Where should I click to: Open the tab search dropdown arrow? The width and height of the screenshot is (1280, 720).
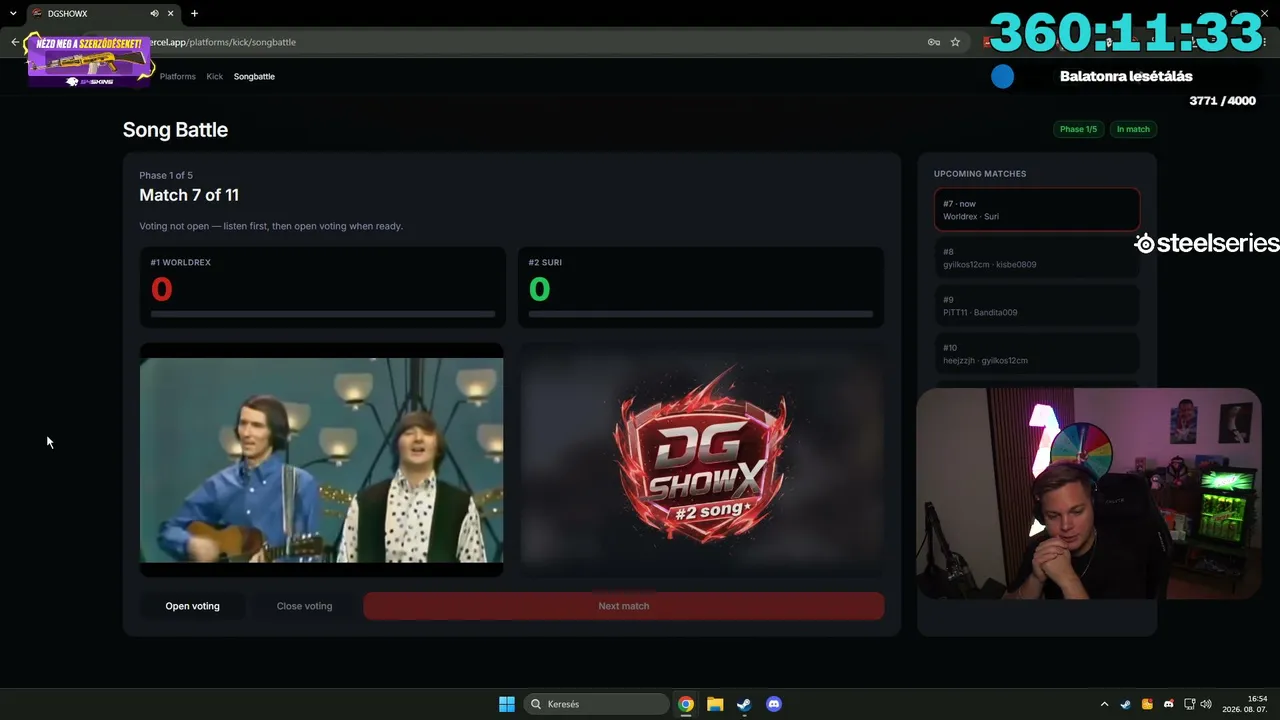13,14
